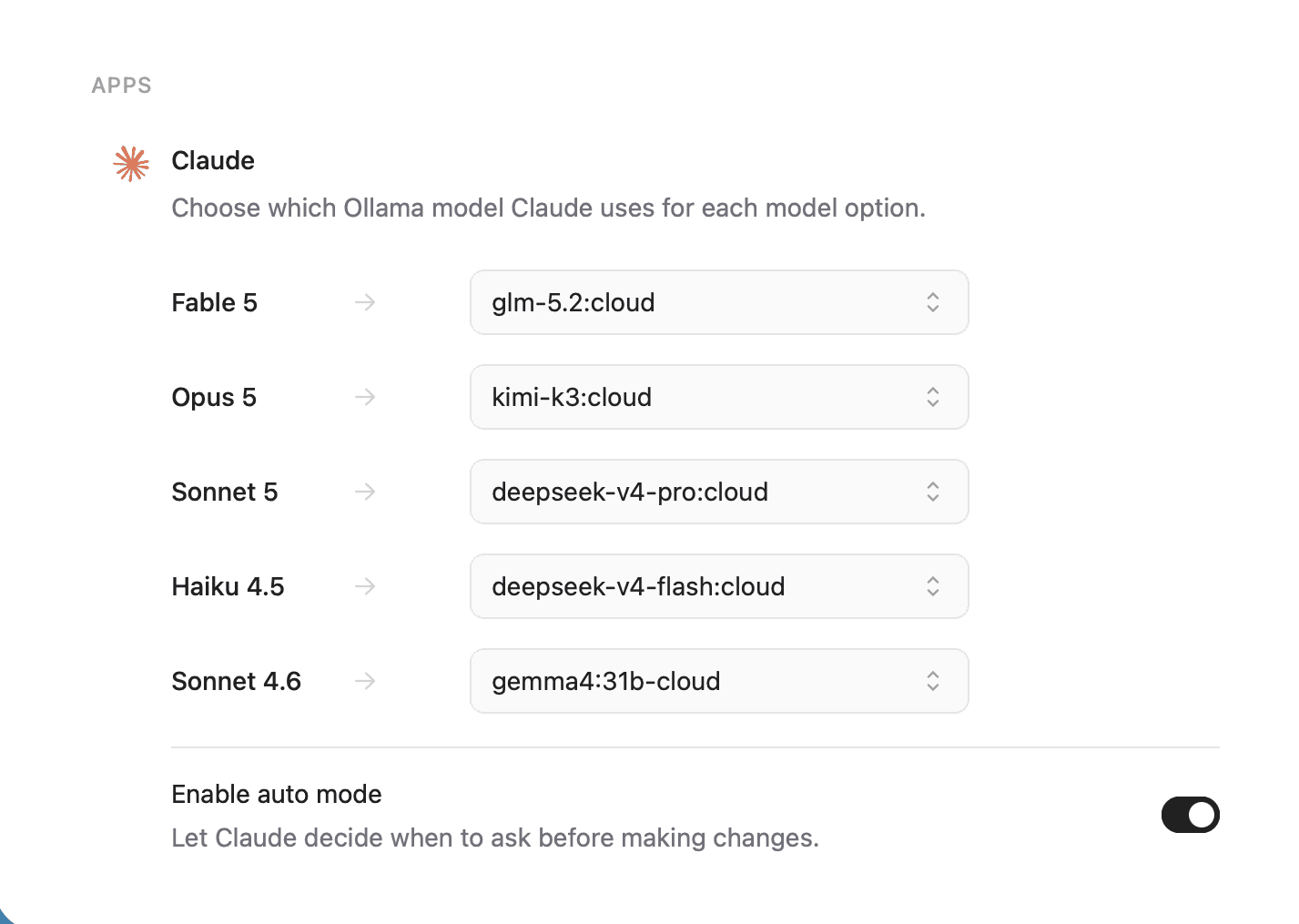Click the Sonnet 4.6 label
This screenshot has width=1299, height=924.
tap(237, 682)
